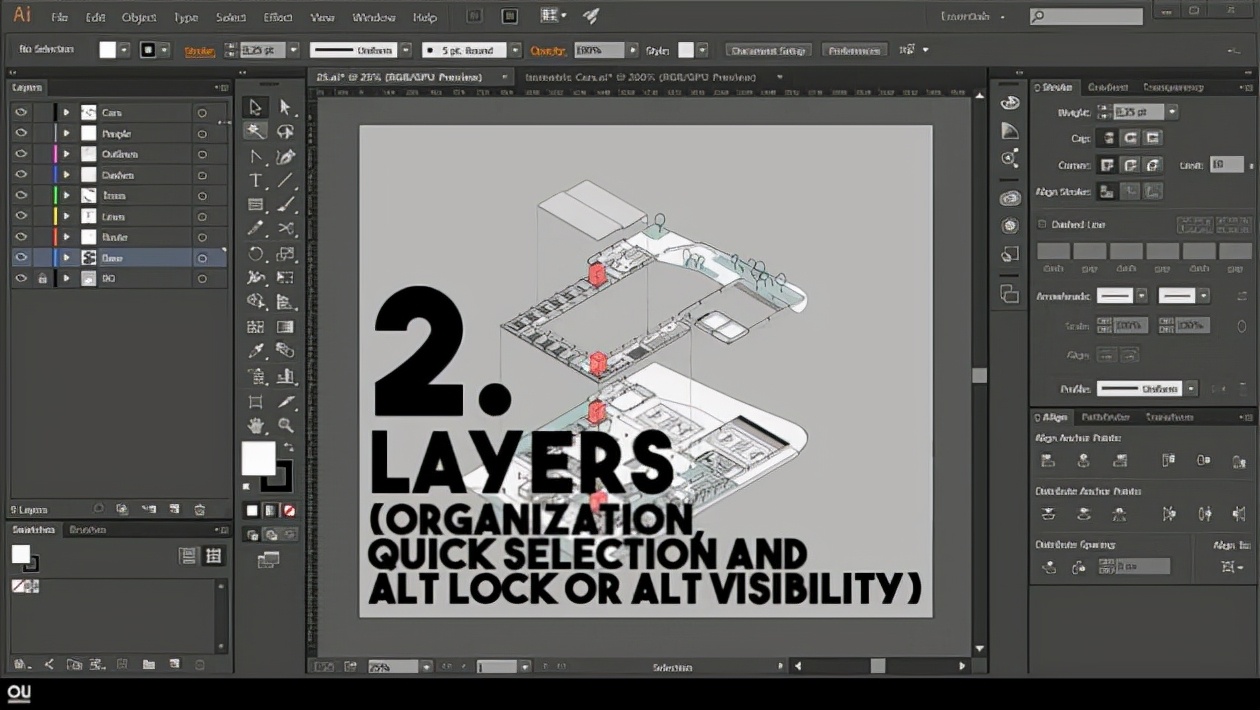
Task: Open the first Arrowheads dropdown
Action: (1141, 296)
